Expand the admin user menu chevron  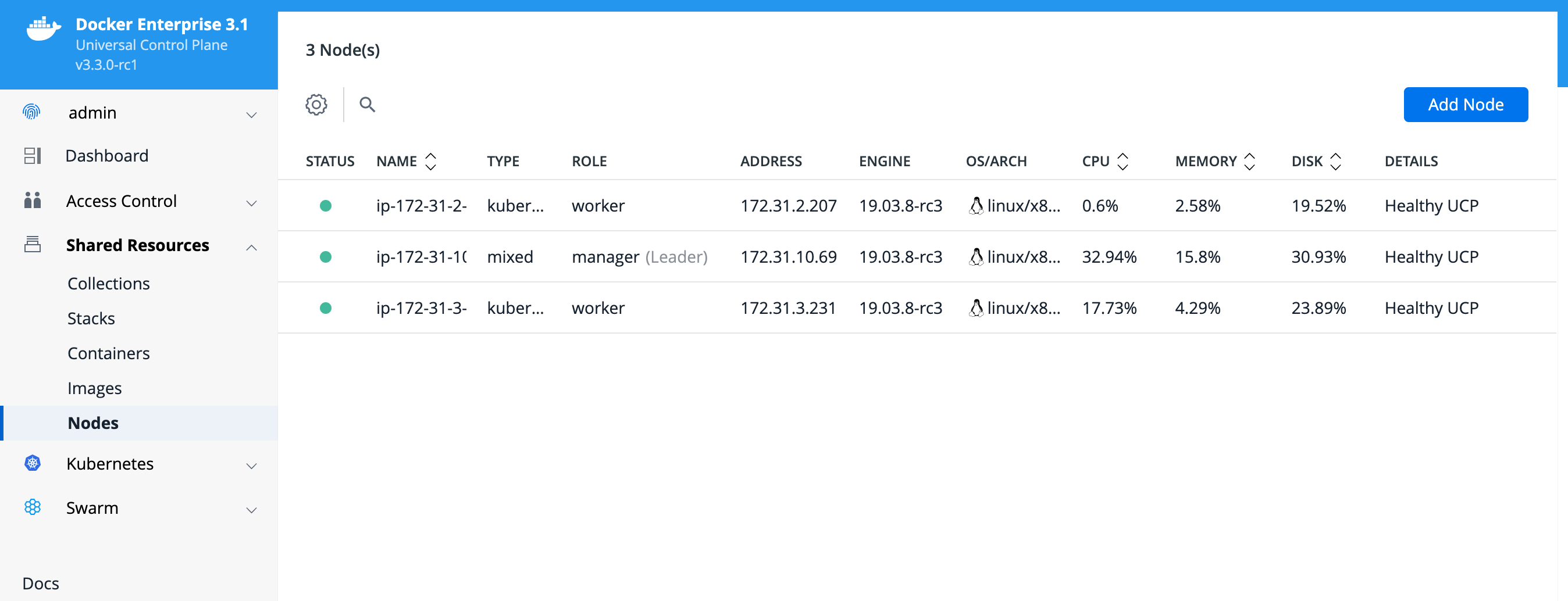pos(251,115)
